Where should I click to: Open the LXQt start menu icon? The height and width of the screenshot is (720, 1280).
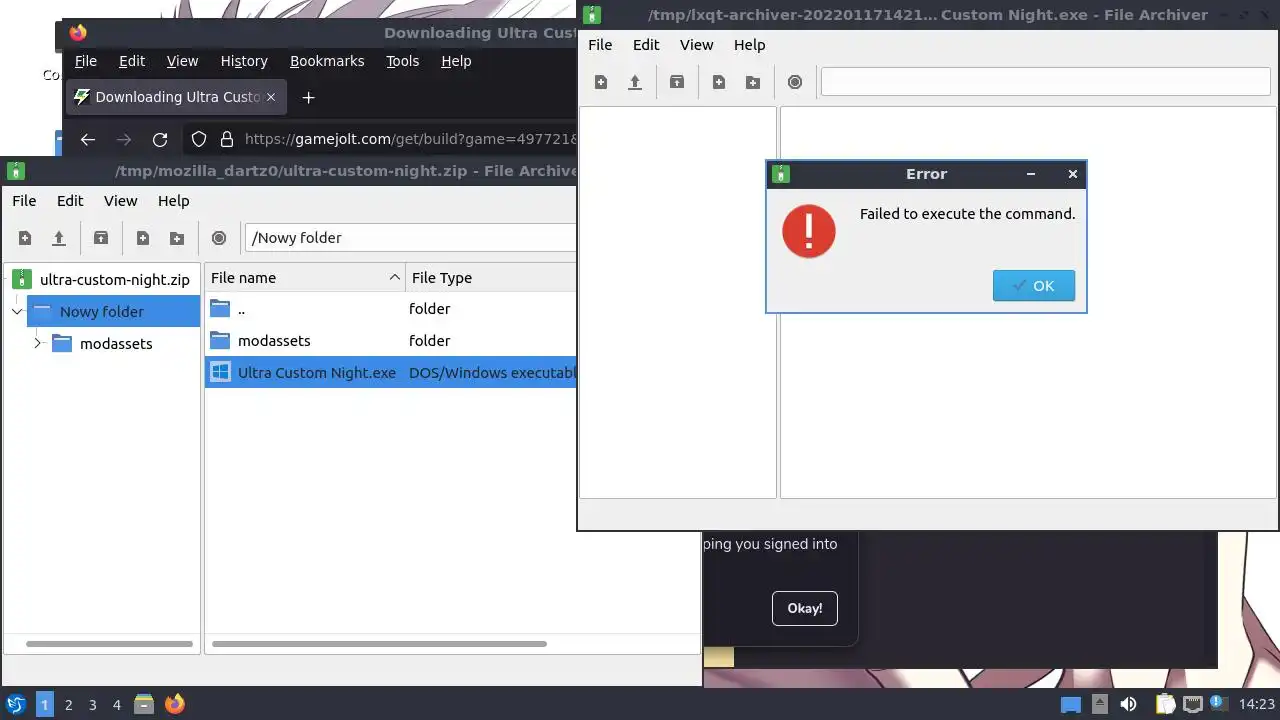tap(15, 705)
